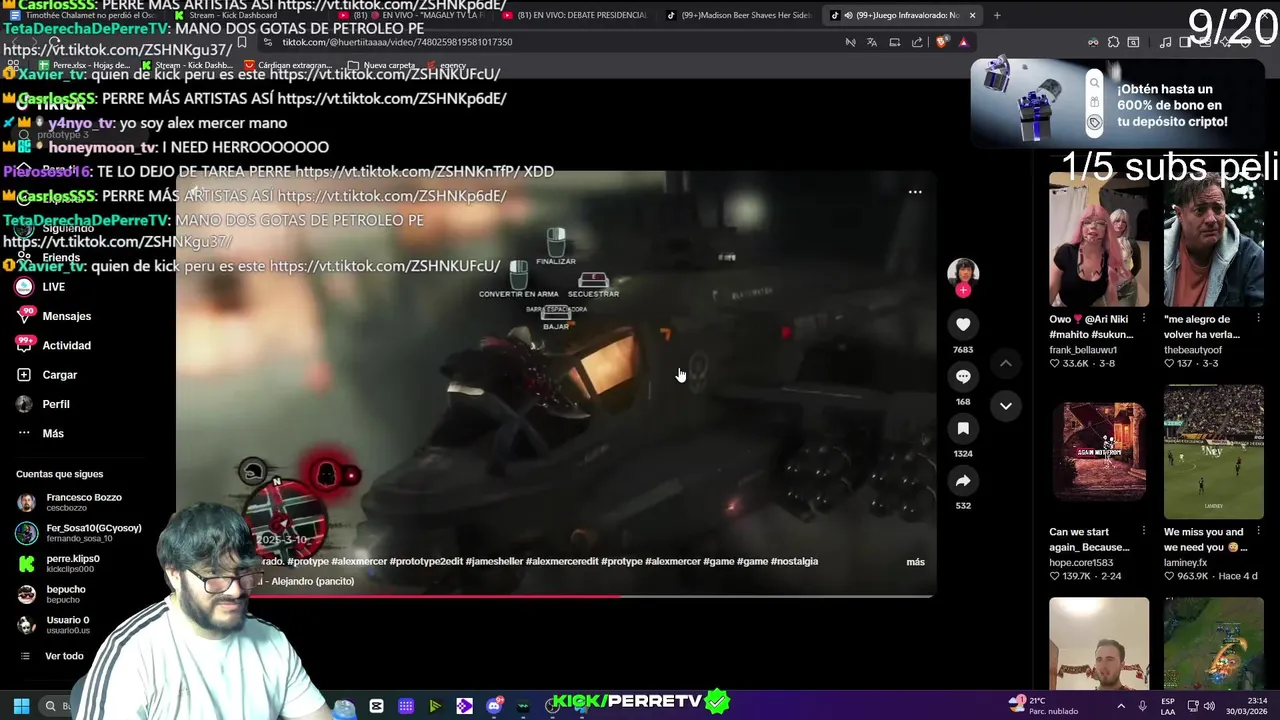
Task: Mute the Juego Infravalorado tab speaker icon
Action: 847,15
